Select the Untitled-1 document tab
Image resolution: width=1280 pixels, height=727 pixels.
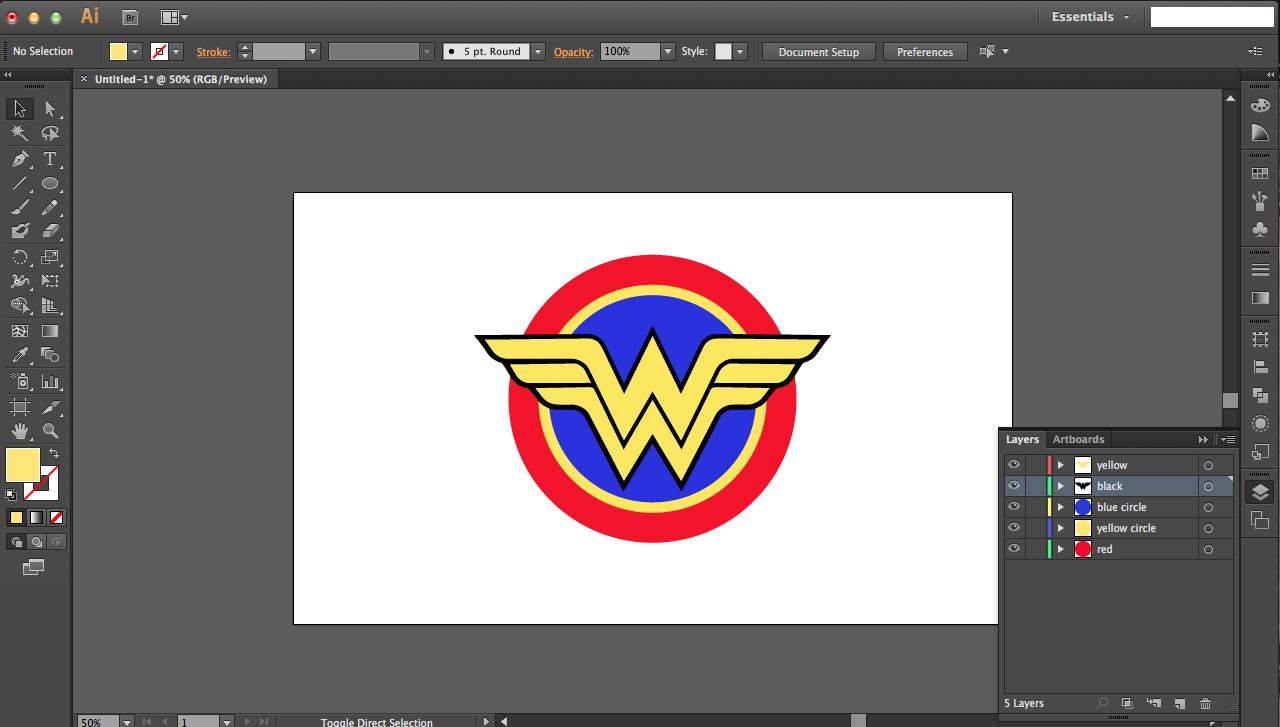[x=181, y=79]
